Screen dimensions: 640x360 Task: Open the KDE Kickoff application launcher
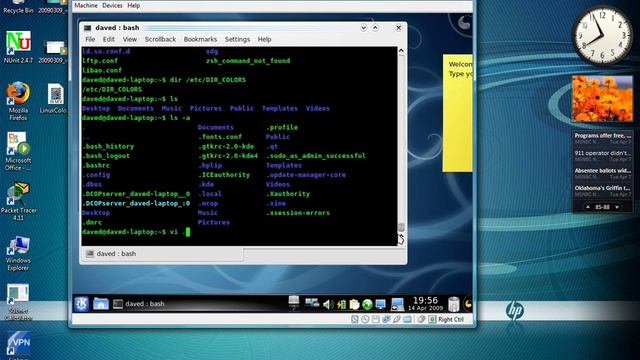point(81,304)
